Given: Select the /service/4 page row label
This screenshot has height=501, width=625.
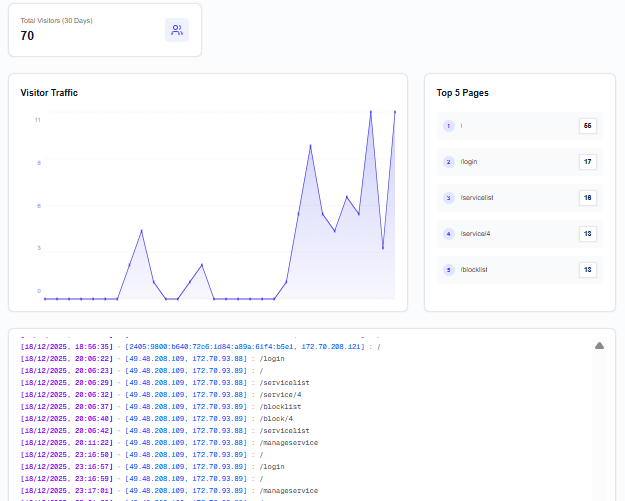Looking at the screenshot, I should 475,234.
